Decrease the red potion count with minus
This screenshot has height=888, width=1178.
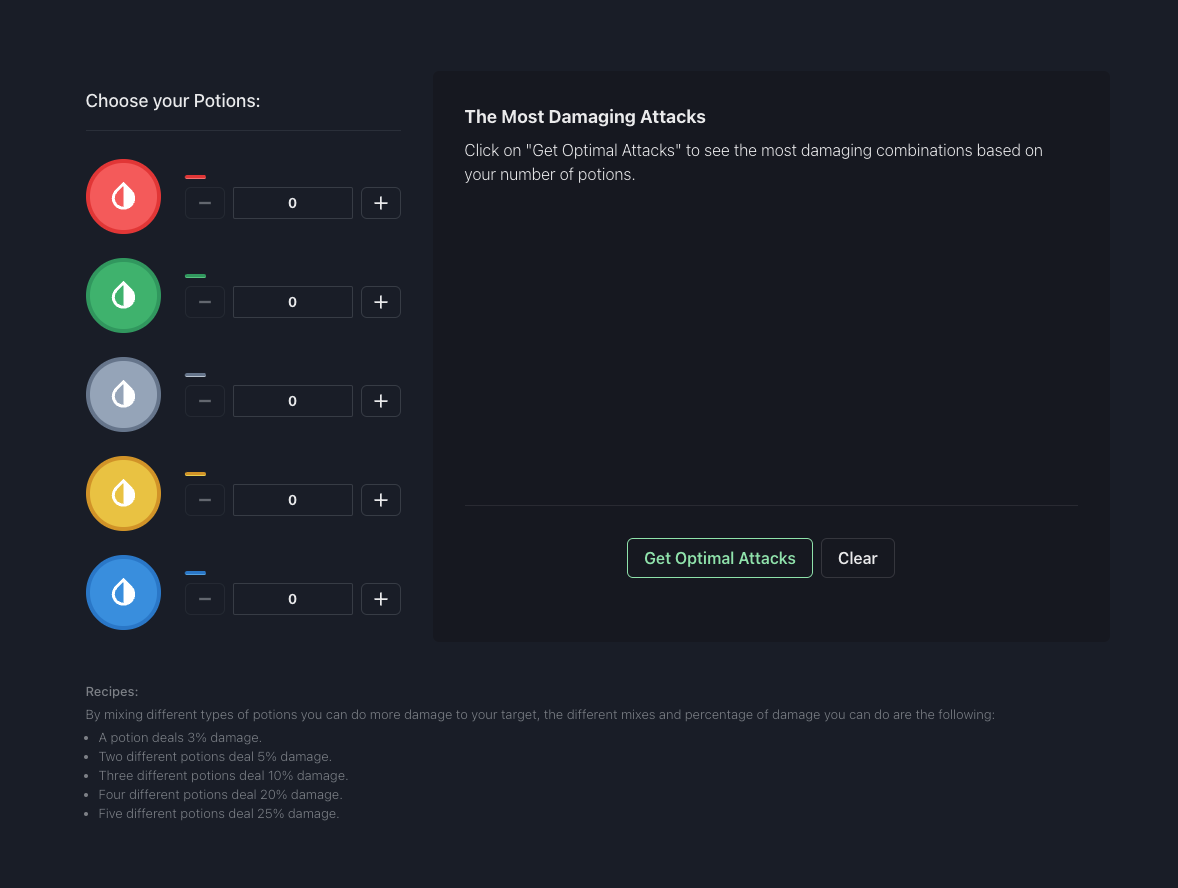204,202
